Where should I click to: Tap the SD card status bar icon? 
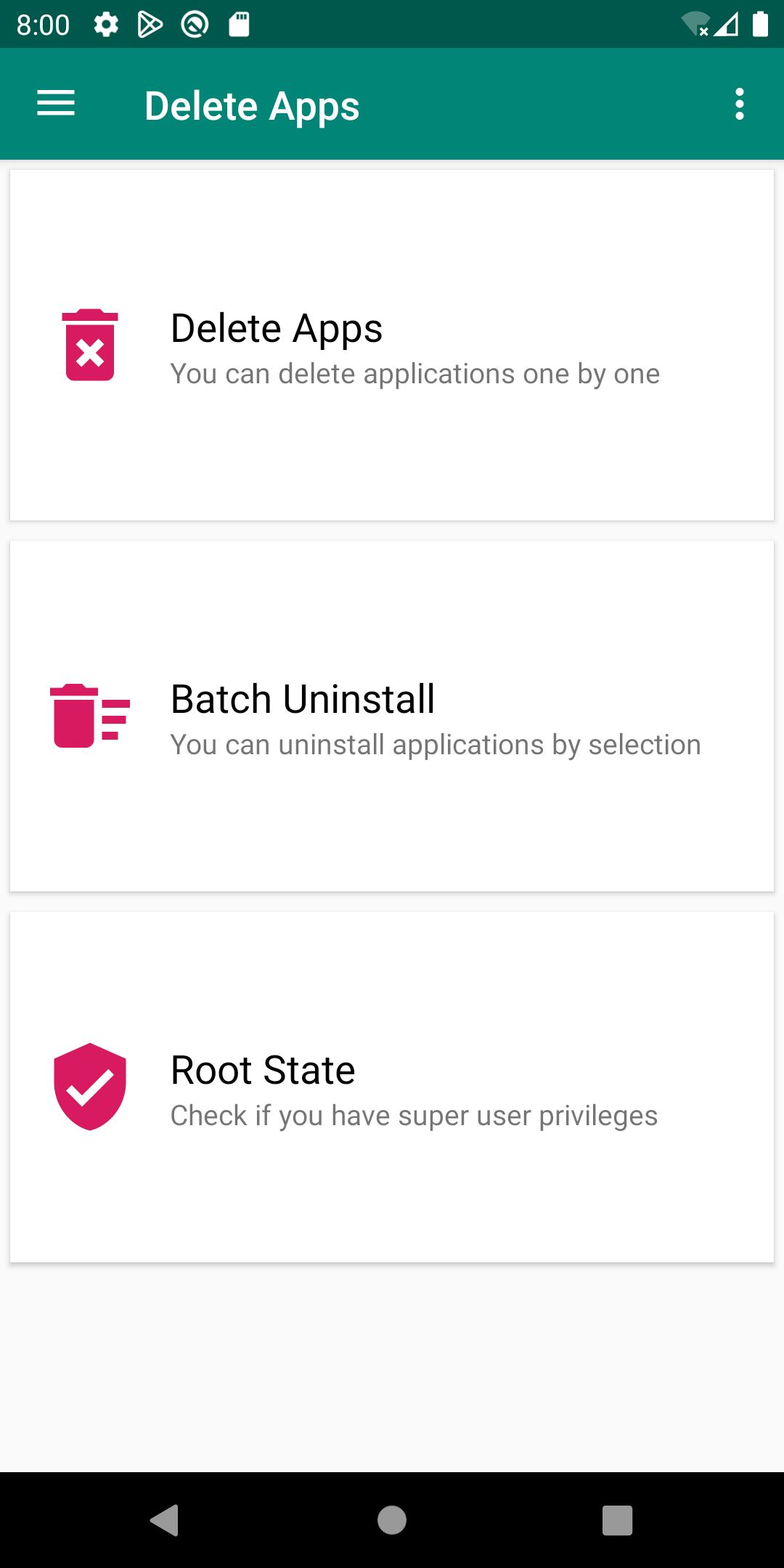[240, 25]
